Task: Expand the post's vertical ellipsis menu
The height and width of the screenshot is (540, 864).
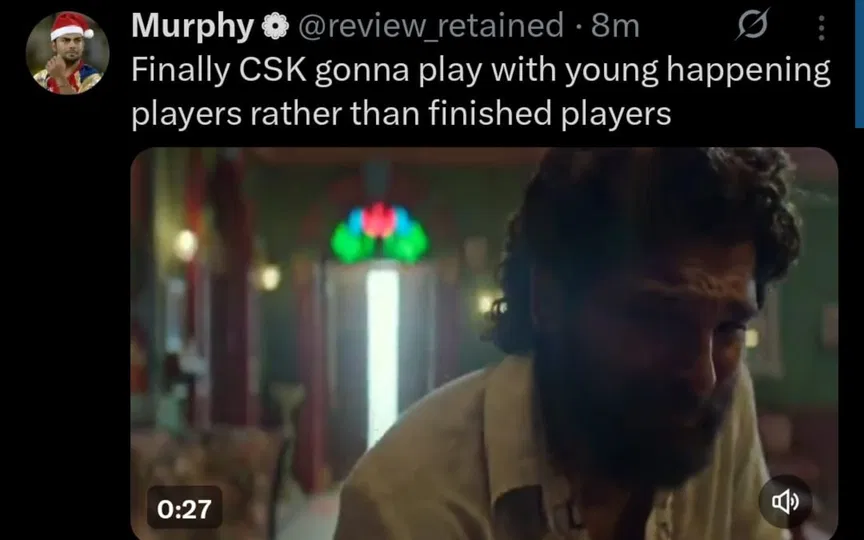Action: [821, 27]
